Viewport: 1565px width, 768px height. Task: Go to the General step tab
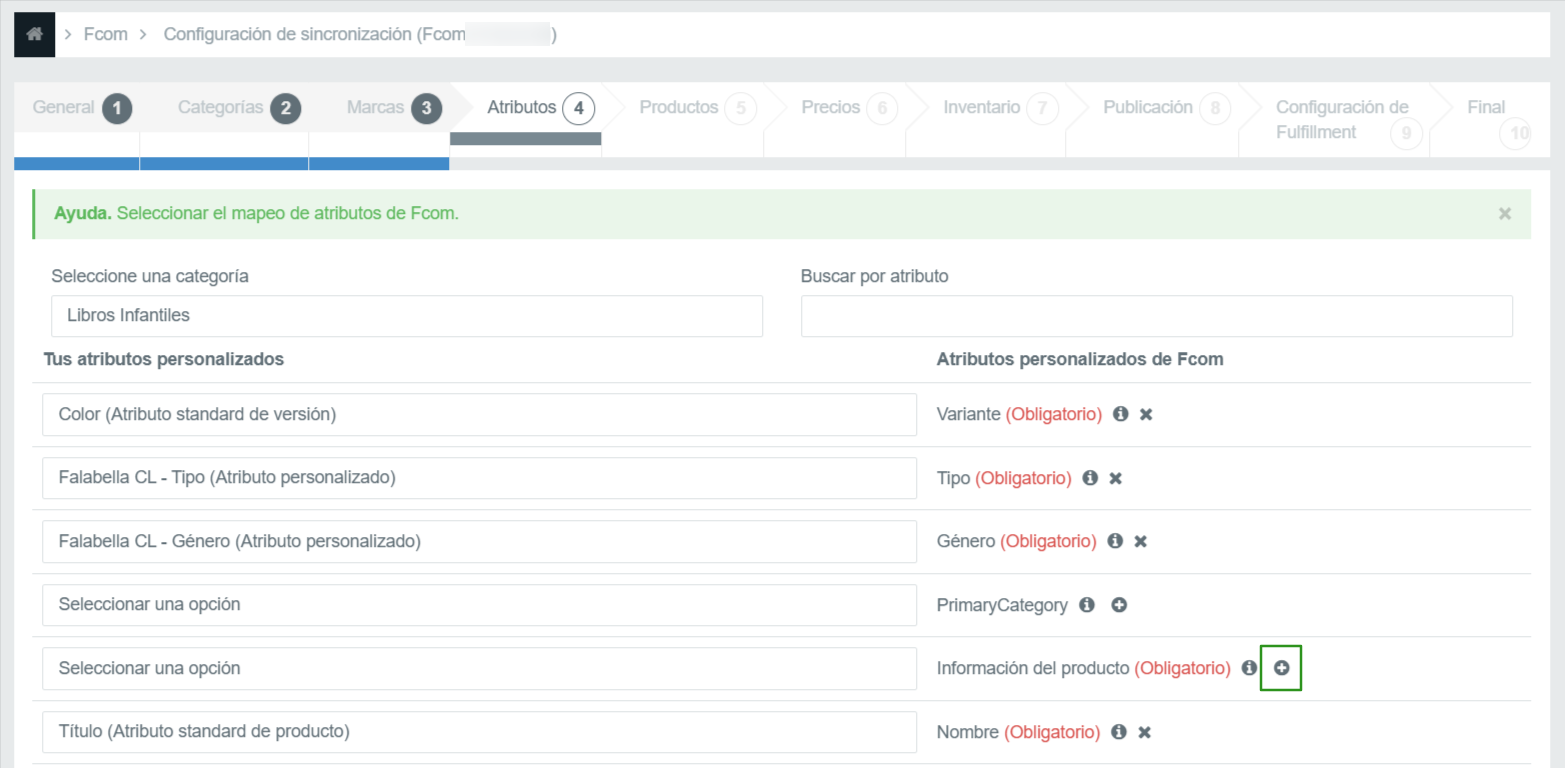pos(80,108)
